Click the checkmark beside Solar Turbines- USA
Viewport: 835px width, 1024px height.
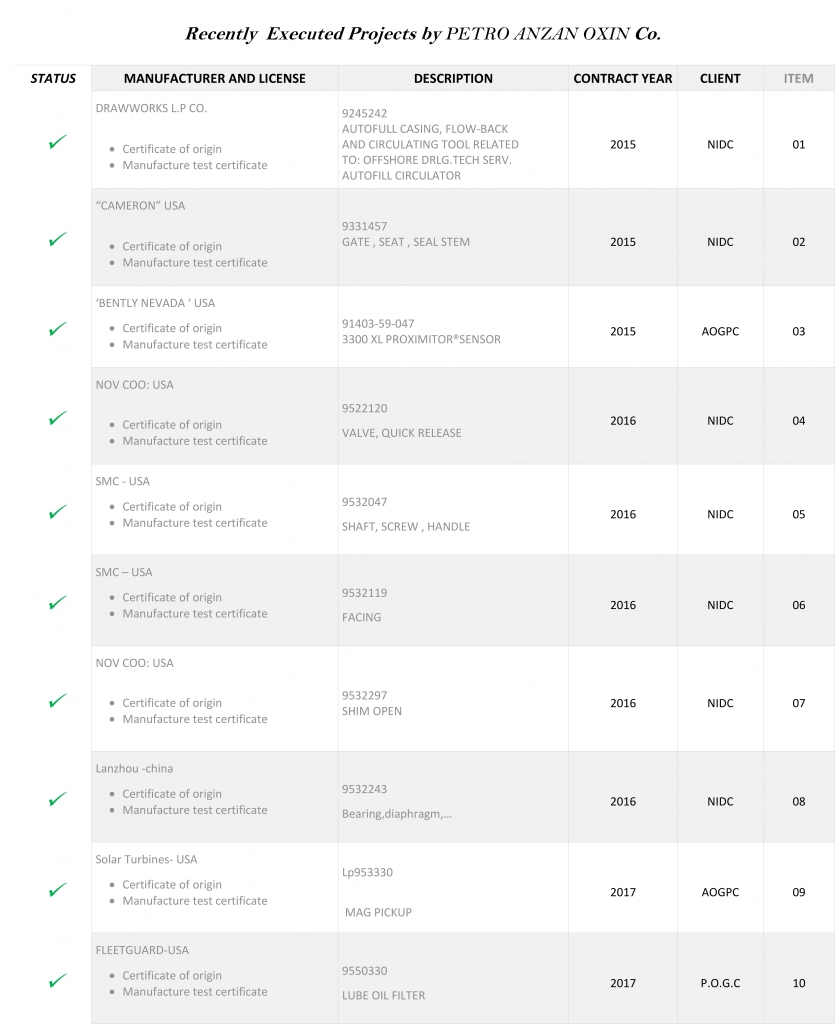(57, 890)
